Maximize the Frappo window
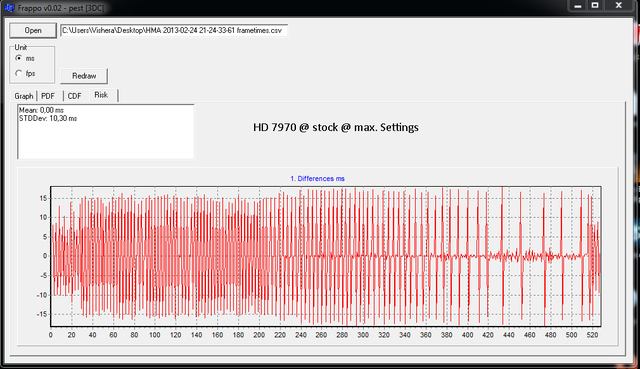640x369 pixels. (595, 5)
